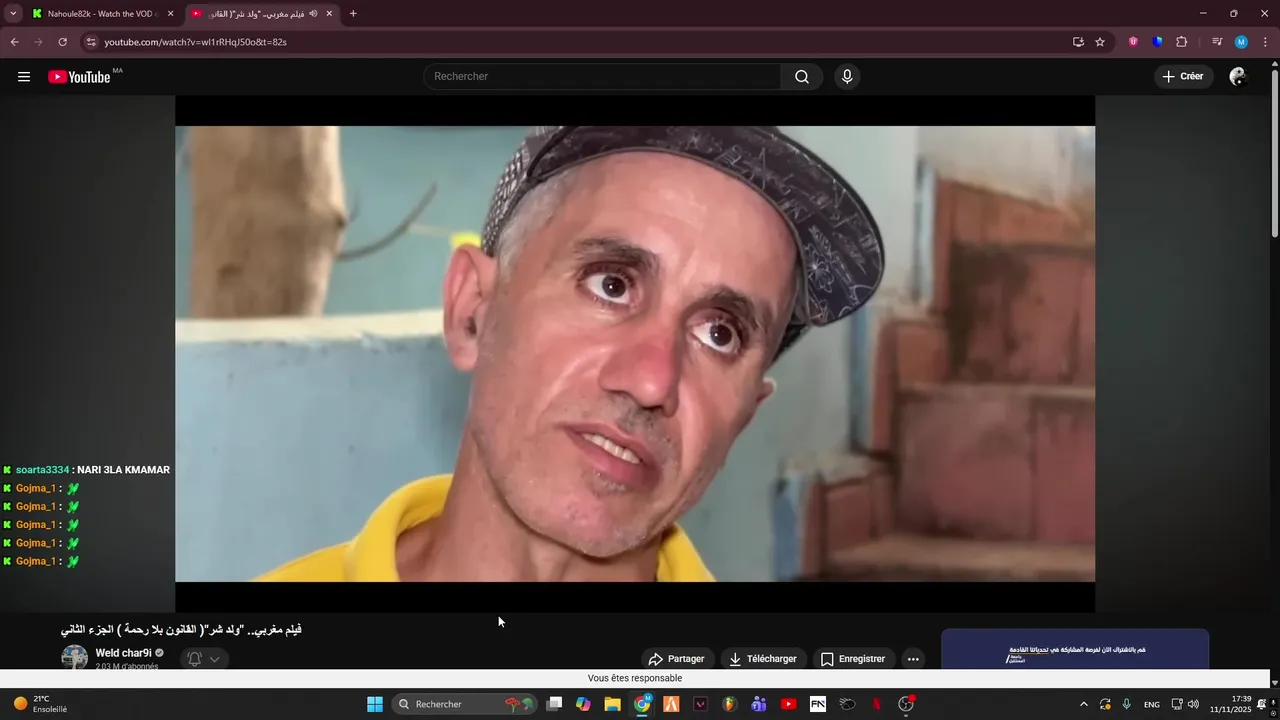
Task: Click the system tray microphone icon
Action: click(1127, 704)
